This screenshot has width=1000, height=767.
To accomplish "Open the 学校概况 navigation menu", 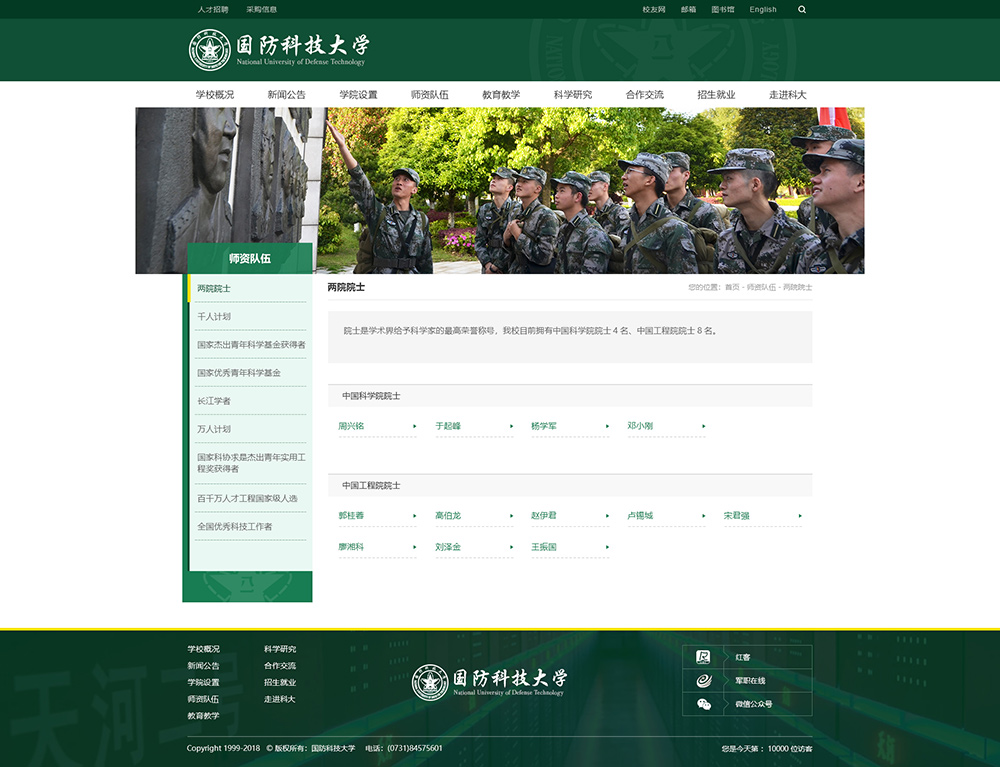I will point(215,95).
